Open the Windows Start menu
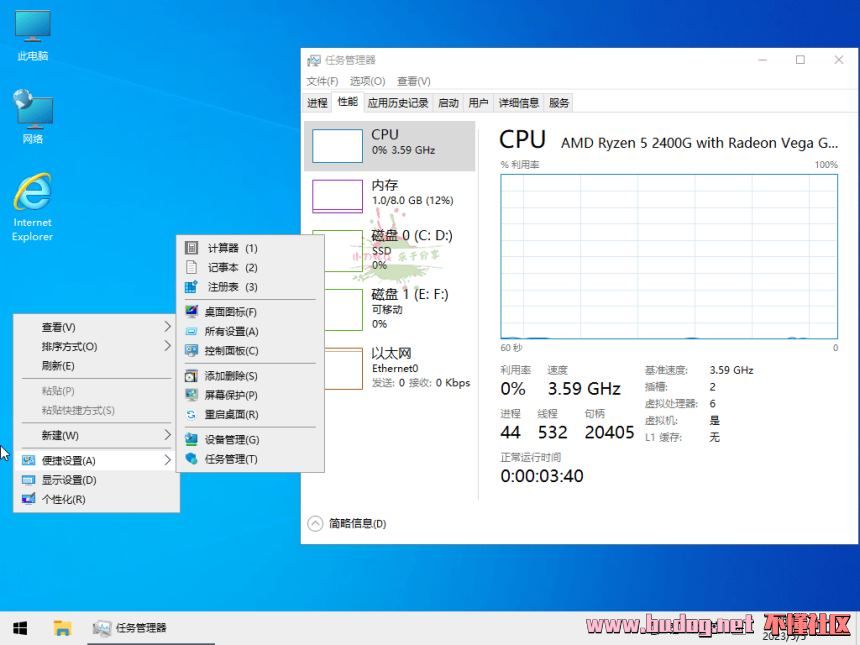This screenshot has height=645, width=860. pos(20,628)
